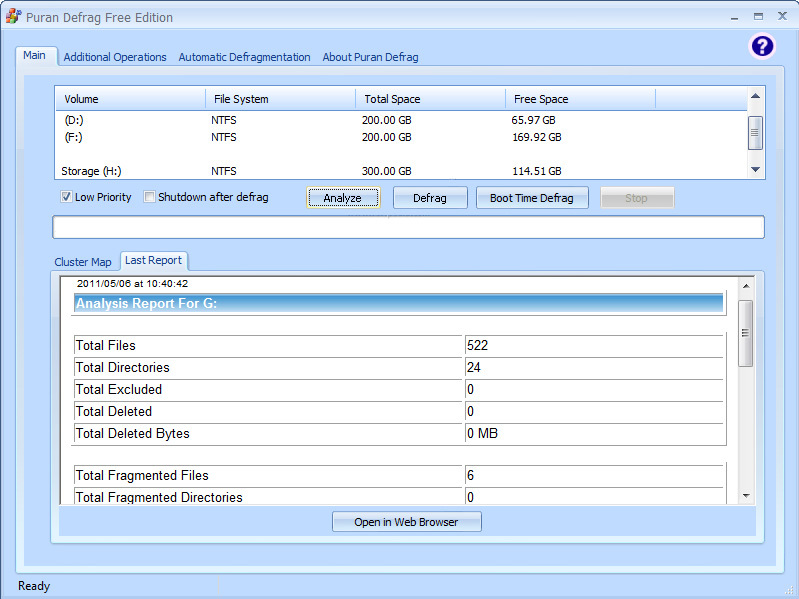Sort by the Free Space column header
The width and height of the screenshot is (799, 599).
tap(580, 99)
